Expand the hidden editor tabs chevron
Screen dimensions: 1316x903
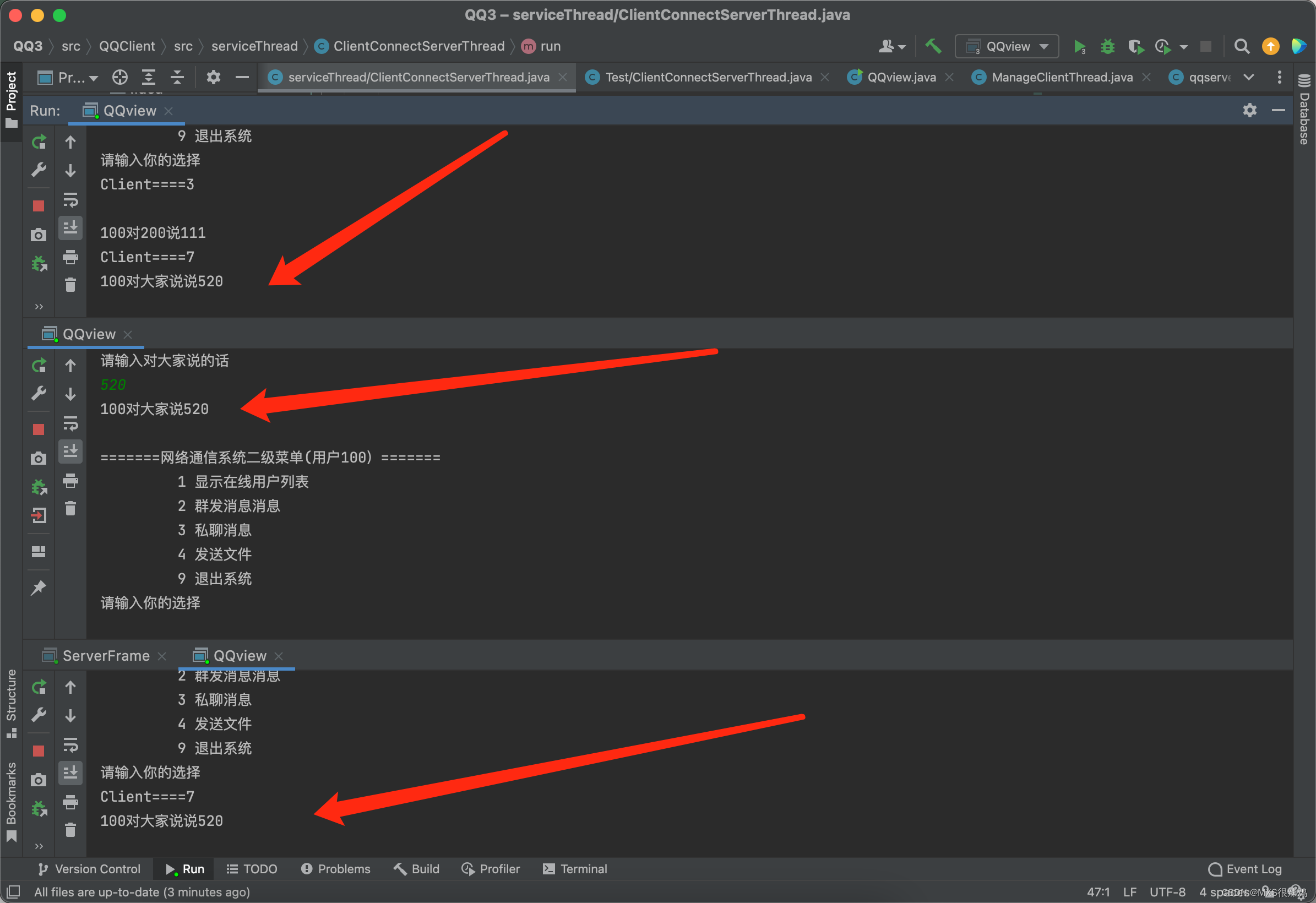pyautogui.click(x=1249, y=77)
